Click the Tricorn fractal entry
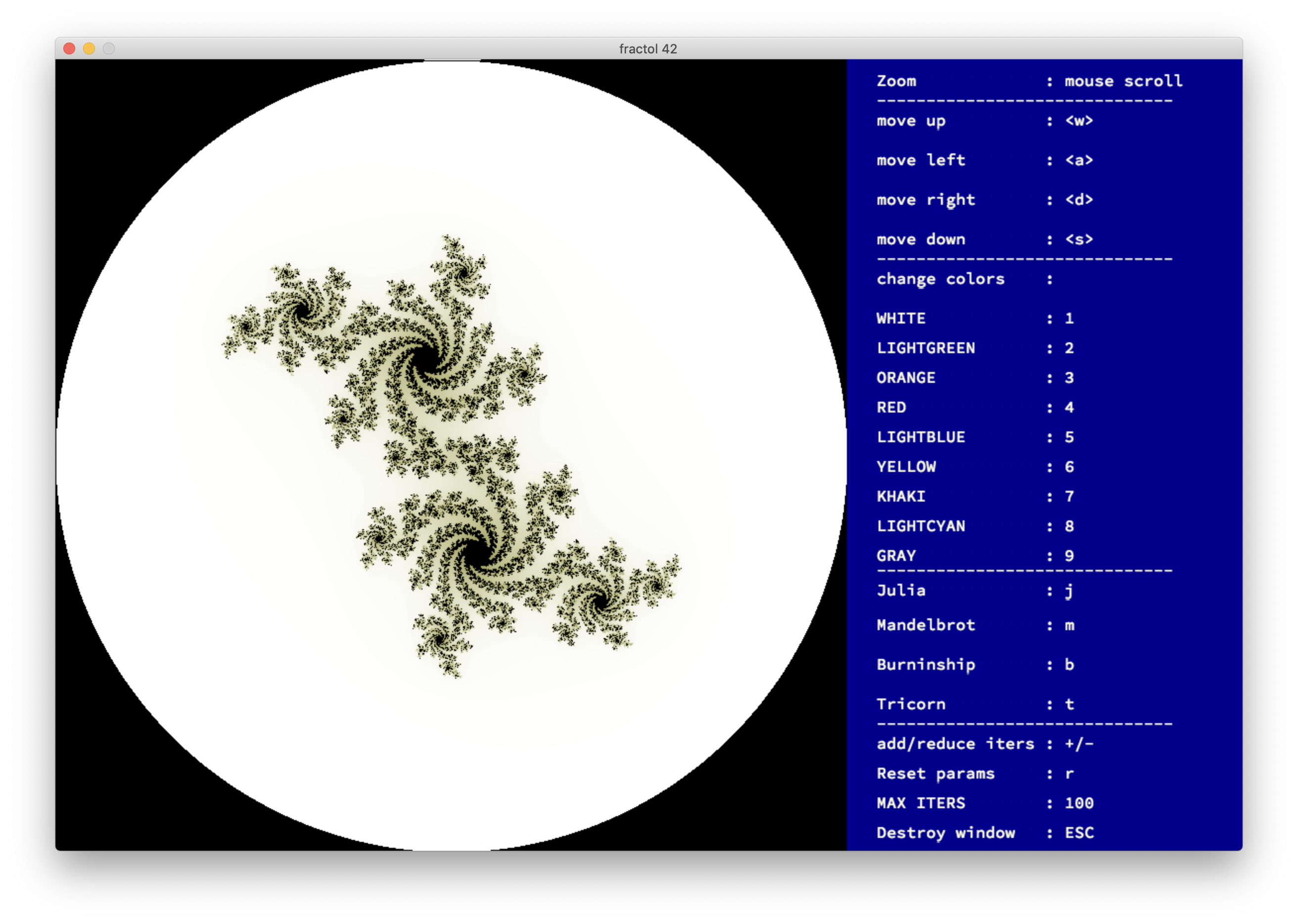 pyautogui.click(x=911, y=704)
